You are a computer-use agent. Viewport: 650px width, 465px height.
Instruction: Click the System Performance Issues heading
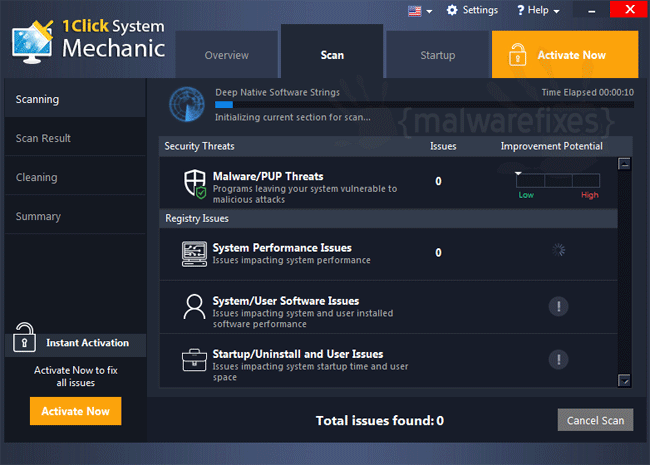(282, 247)
